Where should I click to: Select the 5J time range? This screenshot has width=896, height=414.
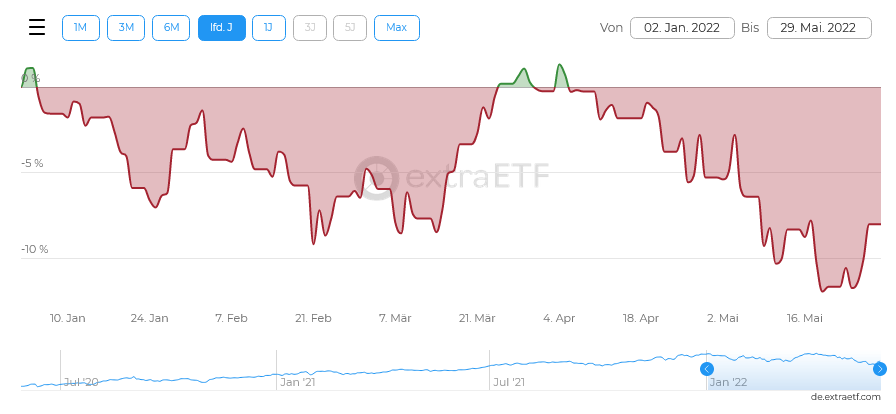point(350,28)
